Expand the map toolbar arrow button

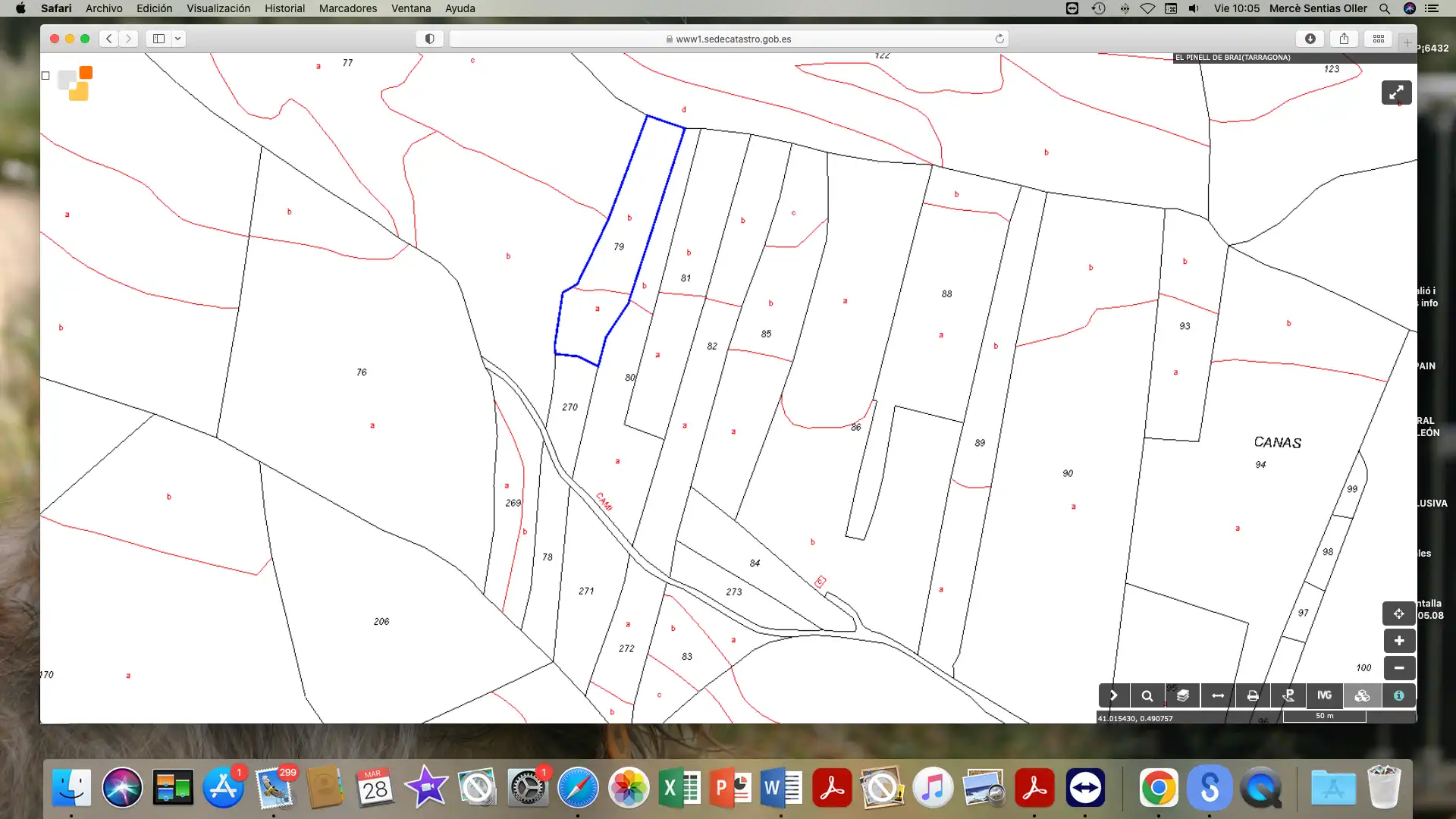1113,695
